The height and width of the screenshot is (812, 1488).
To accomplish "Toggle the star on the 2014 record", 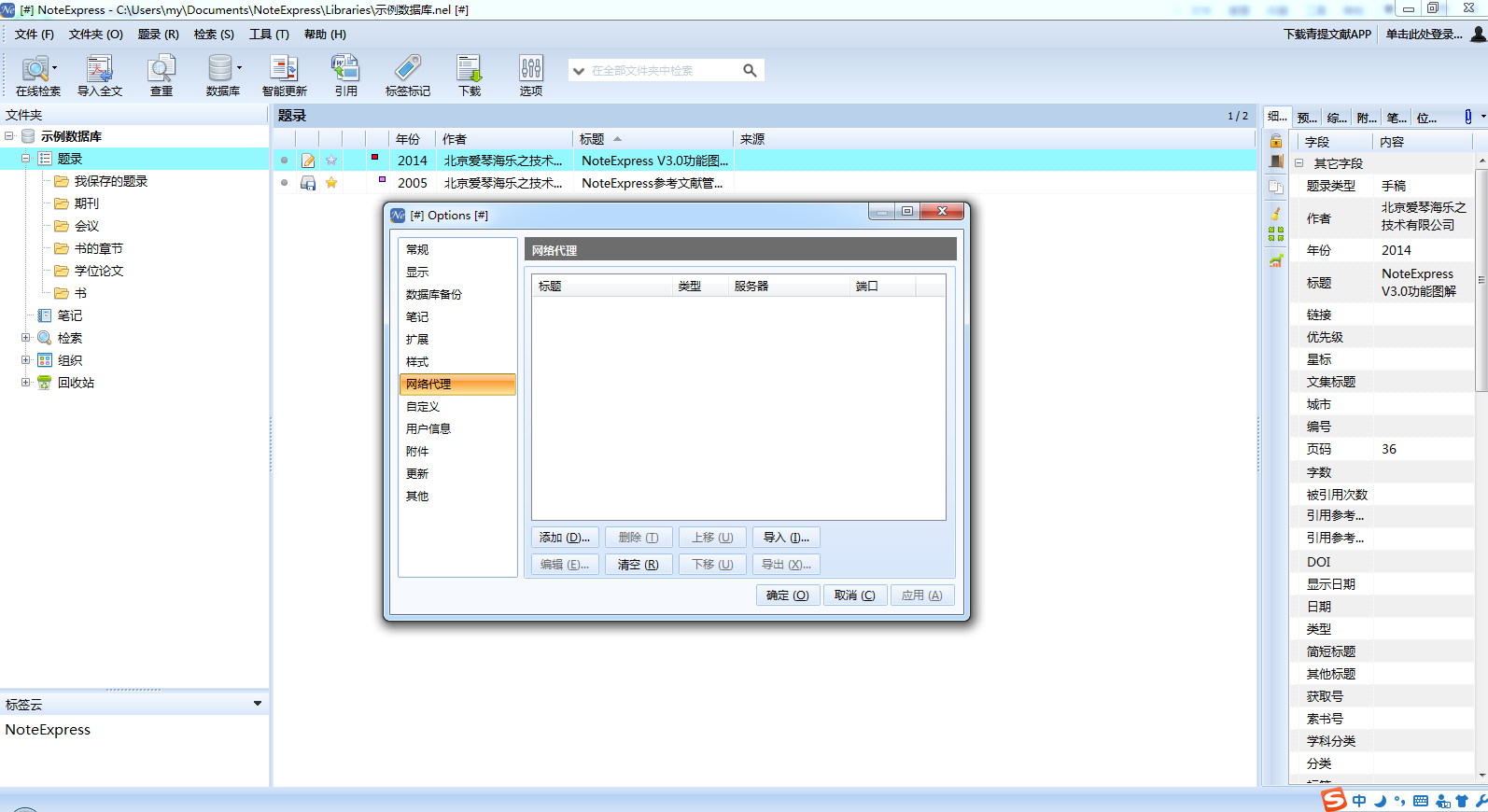I will click(331, 161).
